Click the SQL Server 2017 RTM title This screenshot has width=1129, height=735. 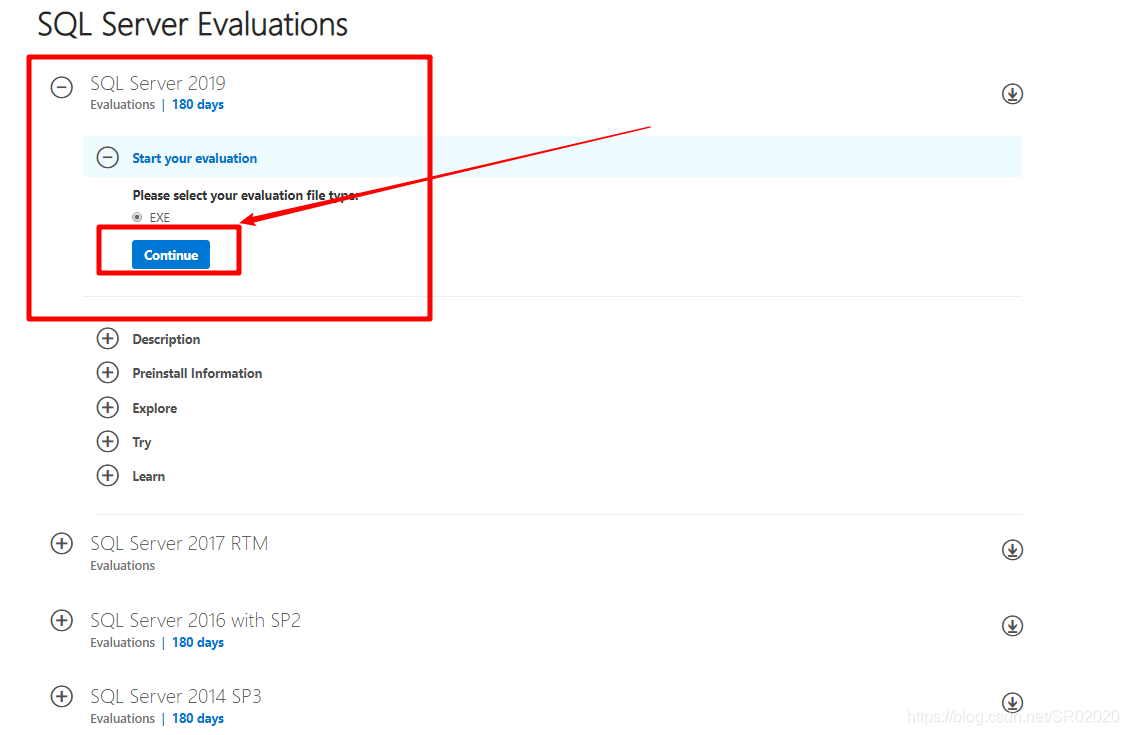point(179,544)
